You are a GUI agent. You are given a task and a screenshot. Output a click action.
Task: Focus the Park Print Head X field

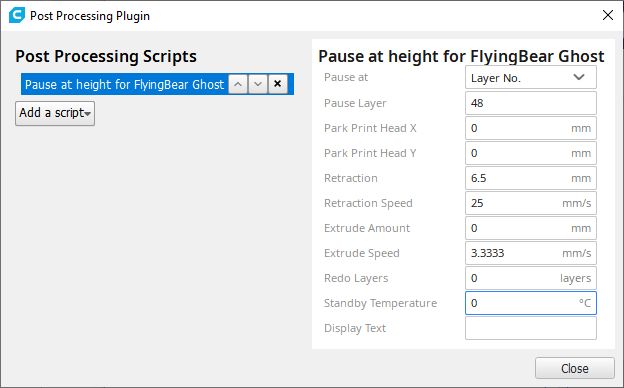[x=530, y=128]
